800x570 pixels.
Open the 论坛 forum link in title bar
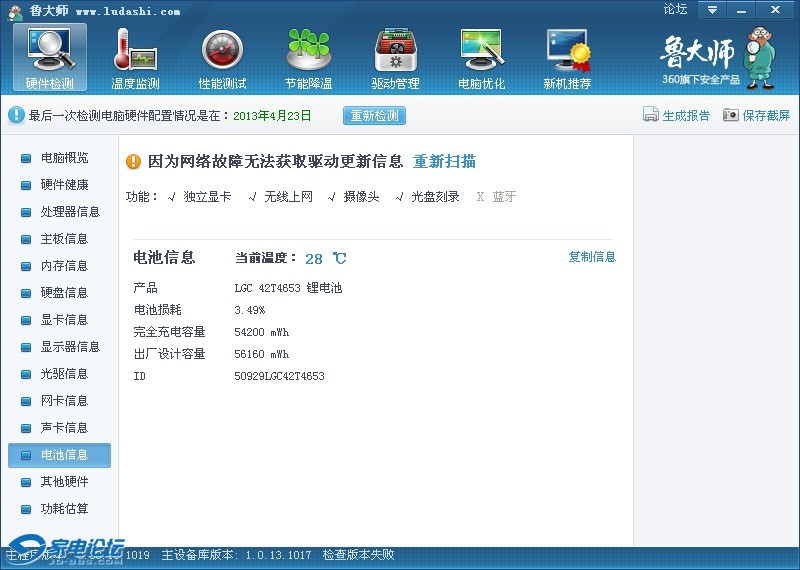675,9
